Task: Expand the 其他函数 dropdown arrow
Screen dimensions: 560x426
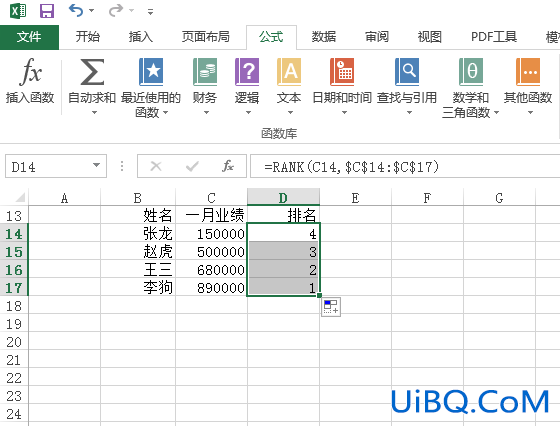Action: (x=530, y=113)
